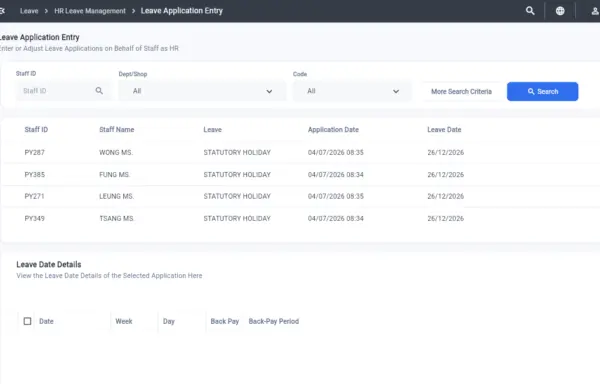The image size is (600, 384).
Task: Click application date of PY287 row
Action: pyautogui.click(x=336, y=152)
